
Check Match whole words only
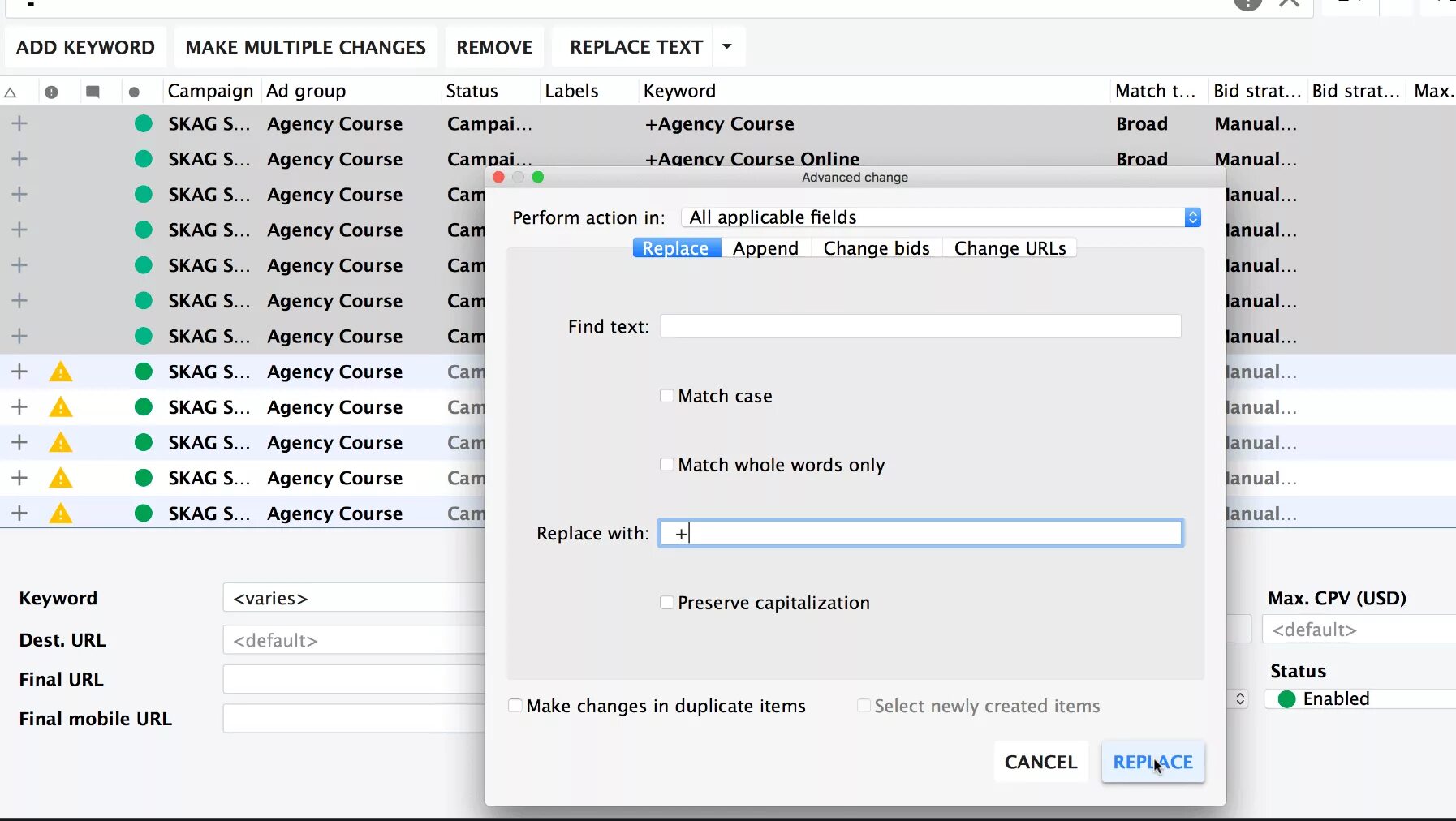pyautogui.click(x=666, y=465)
